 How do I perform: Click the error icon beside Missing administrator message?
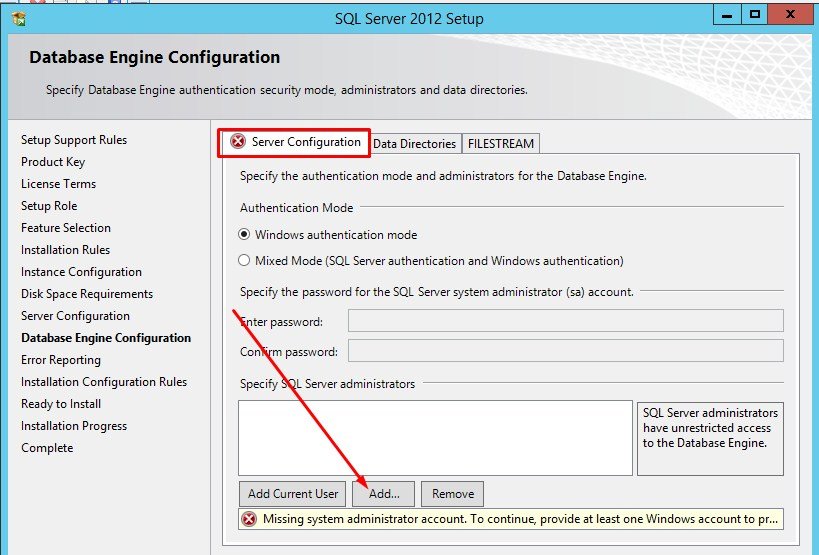click(x=249, y=519)
